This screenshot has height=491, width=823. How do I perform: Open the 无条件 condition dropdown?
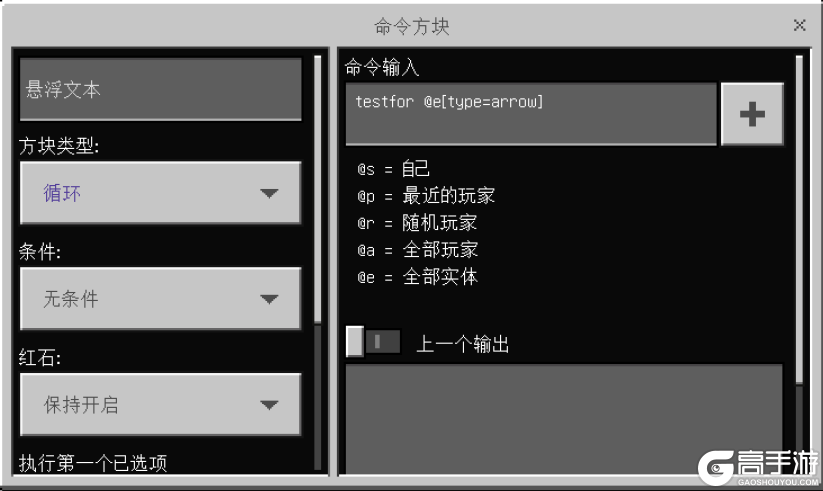click(161, 299)
